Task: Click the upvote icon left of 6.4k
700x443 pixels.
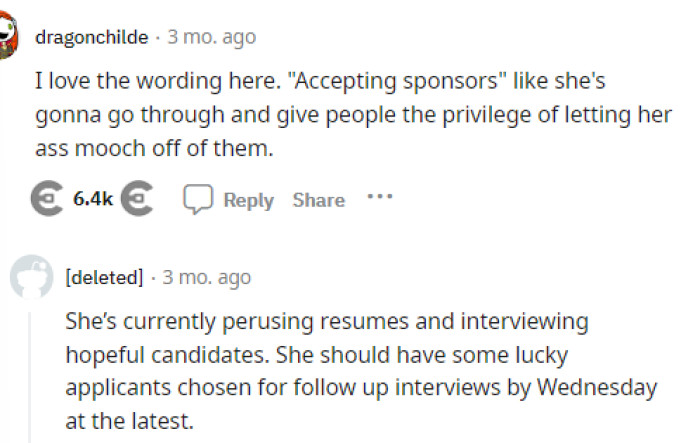Action: coord(46,200)
